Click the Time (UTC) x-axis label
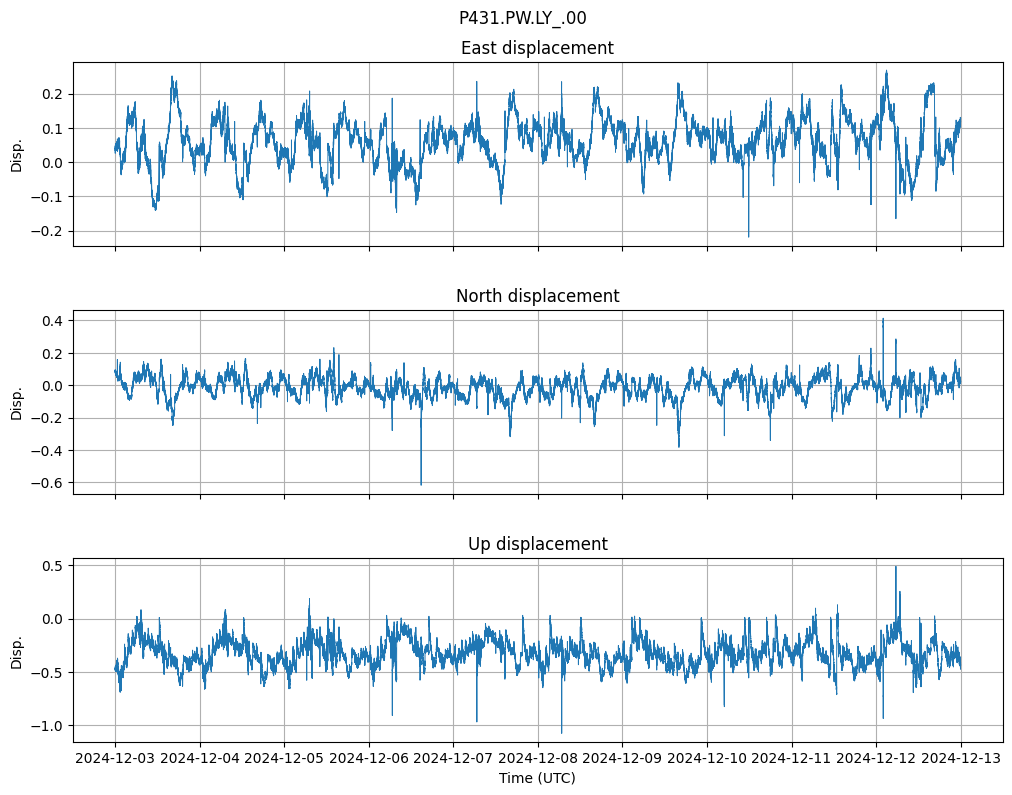Image resolution: width=1012 pixels, height=795 pixels. tap(537, 778)
